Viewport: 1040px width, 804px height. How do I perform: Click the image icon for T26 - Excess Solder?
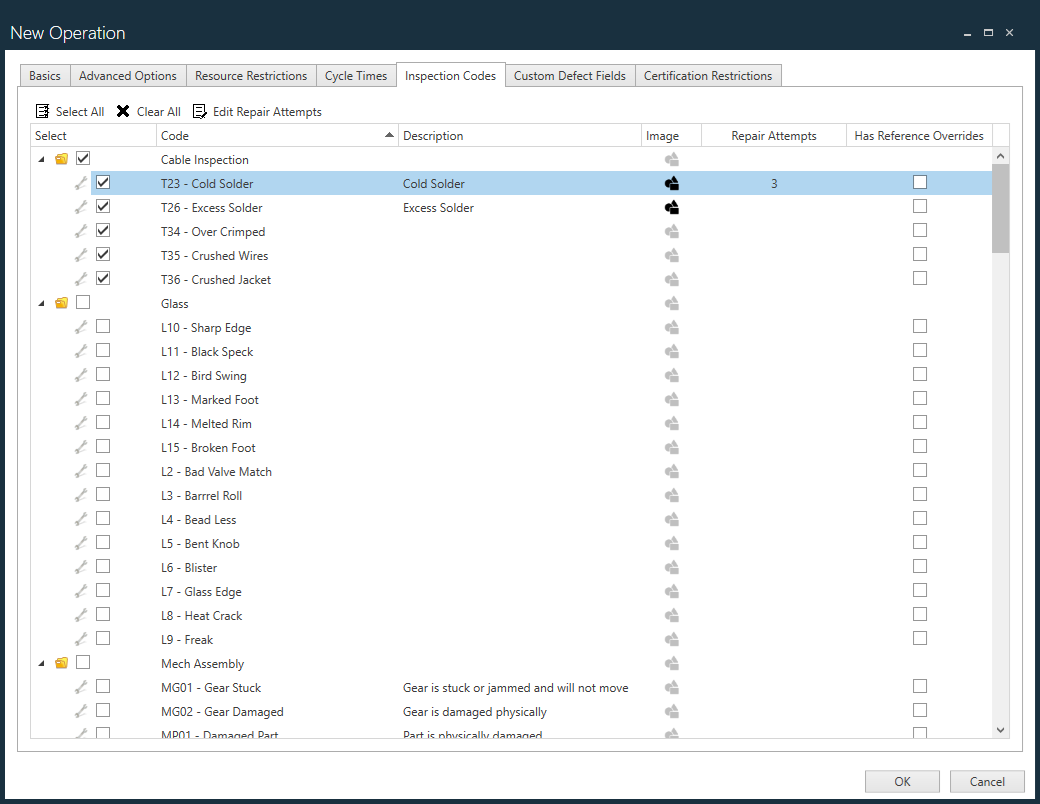tap(671, 207)
